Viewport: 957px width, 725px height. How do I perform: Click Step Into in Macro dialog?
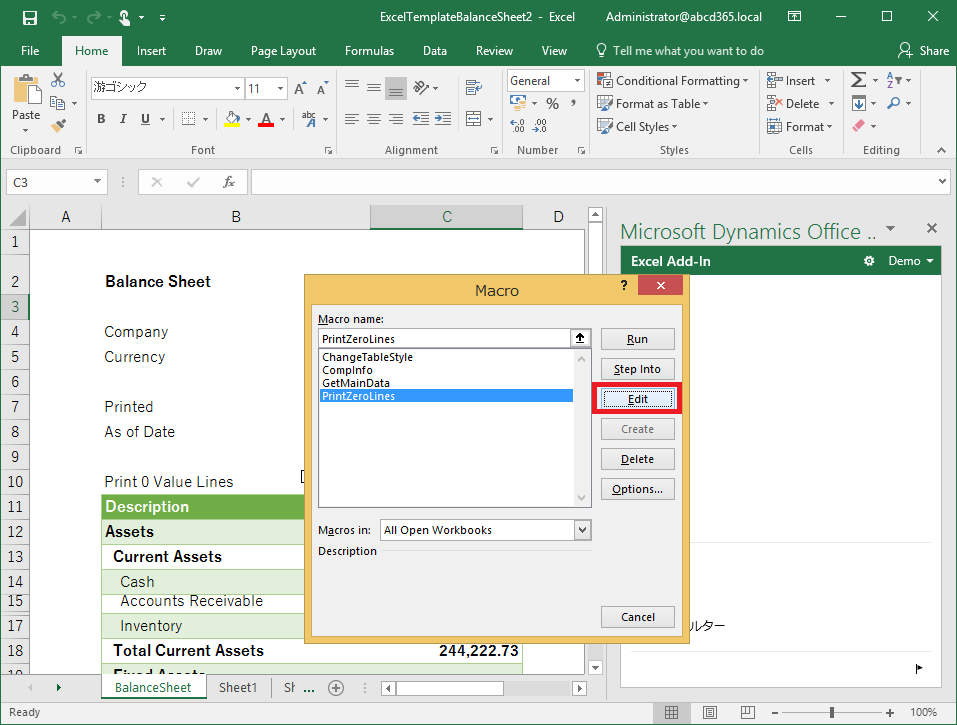pos(637,369)
